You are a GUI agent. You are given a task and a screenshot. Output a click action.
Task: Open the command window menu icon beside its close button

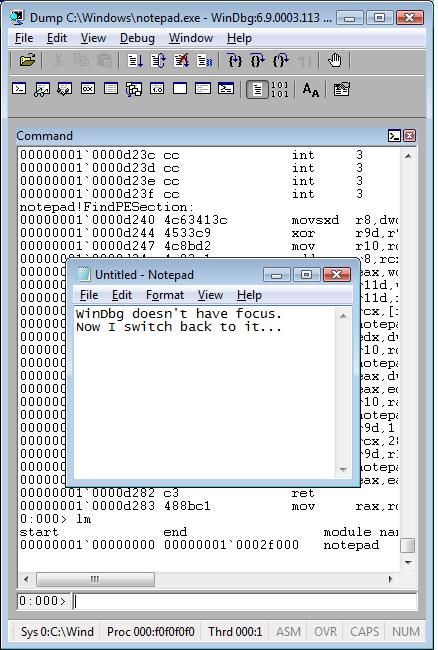click(394, 136)
